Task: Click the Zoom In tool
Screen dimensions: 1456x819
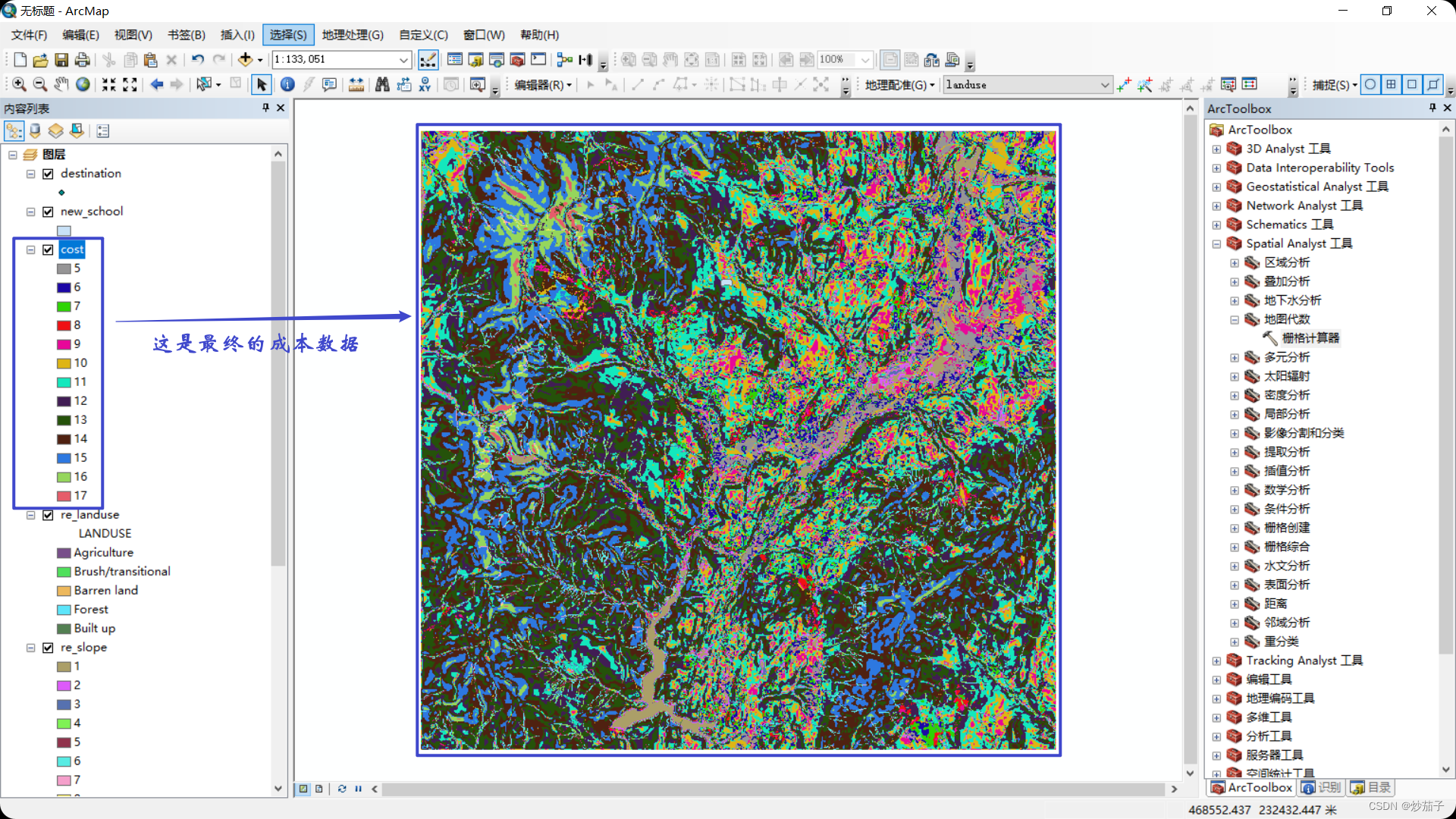Action: click(20, 84)
